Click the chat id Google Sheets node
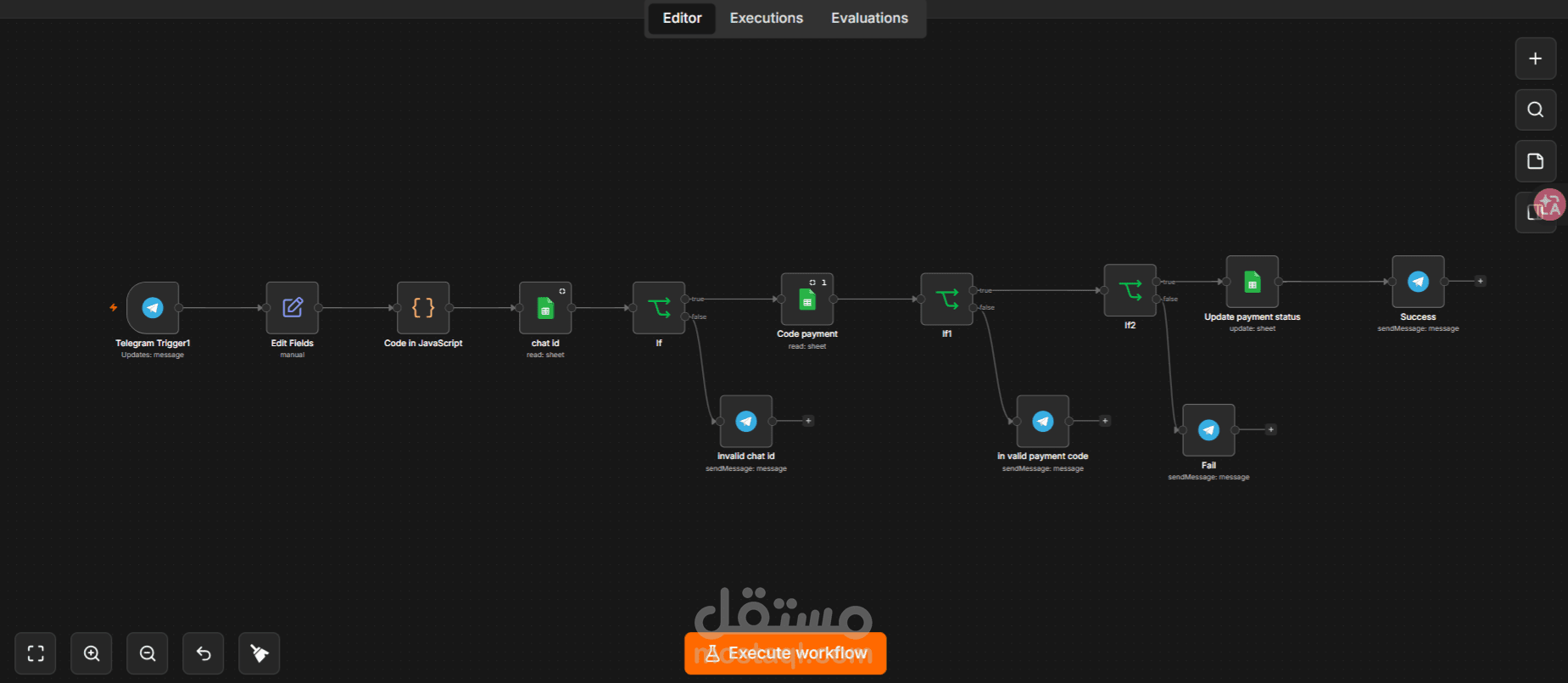The image size is (1568, 683). tap(545, 307)
